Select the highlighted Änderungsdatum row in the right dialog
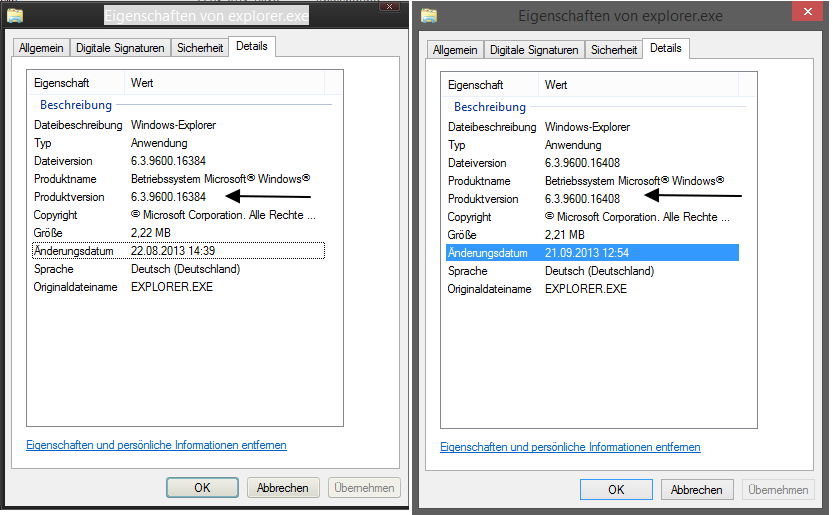This screenshot has width=833, height=515. [x=591, y=253]
